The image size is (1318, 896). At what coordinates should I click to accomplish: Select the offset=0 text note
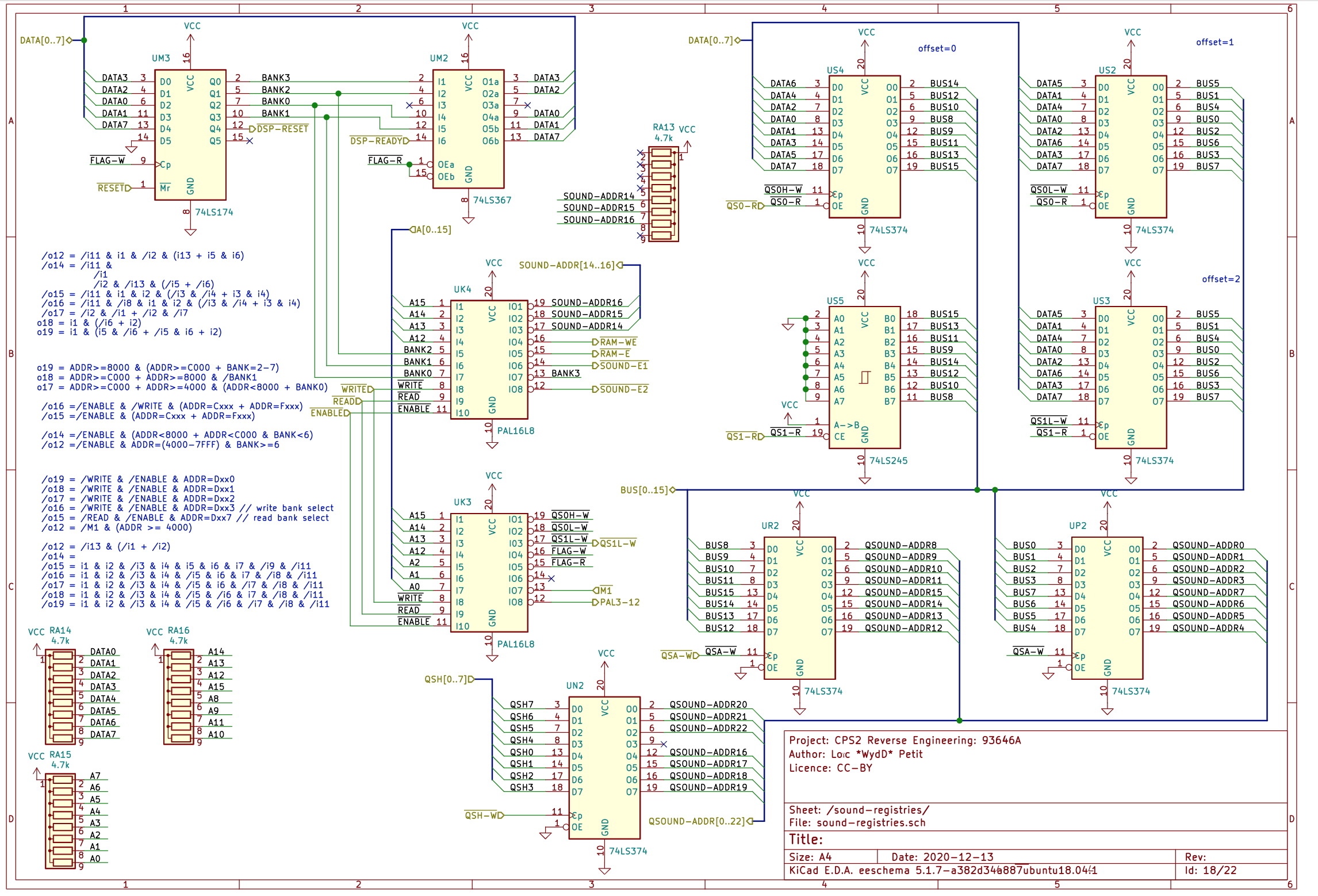(x=937, y=48)
